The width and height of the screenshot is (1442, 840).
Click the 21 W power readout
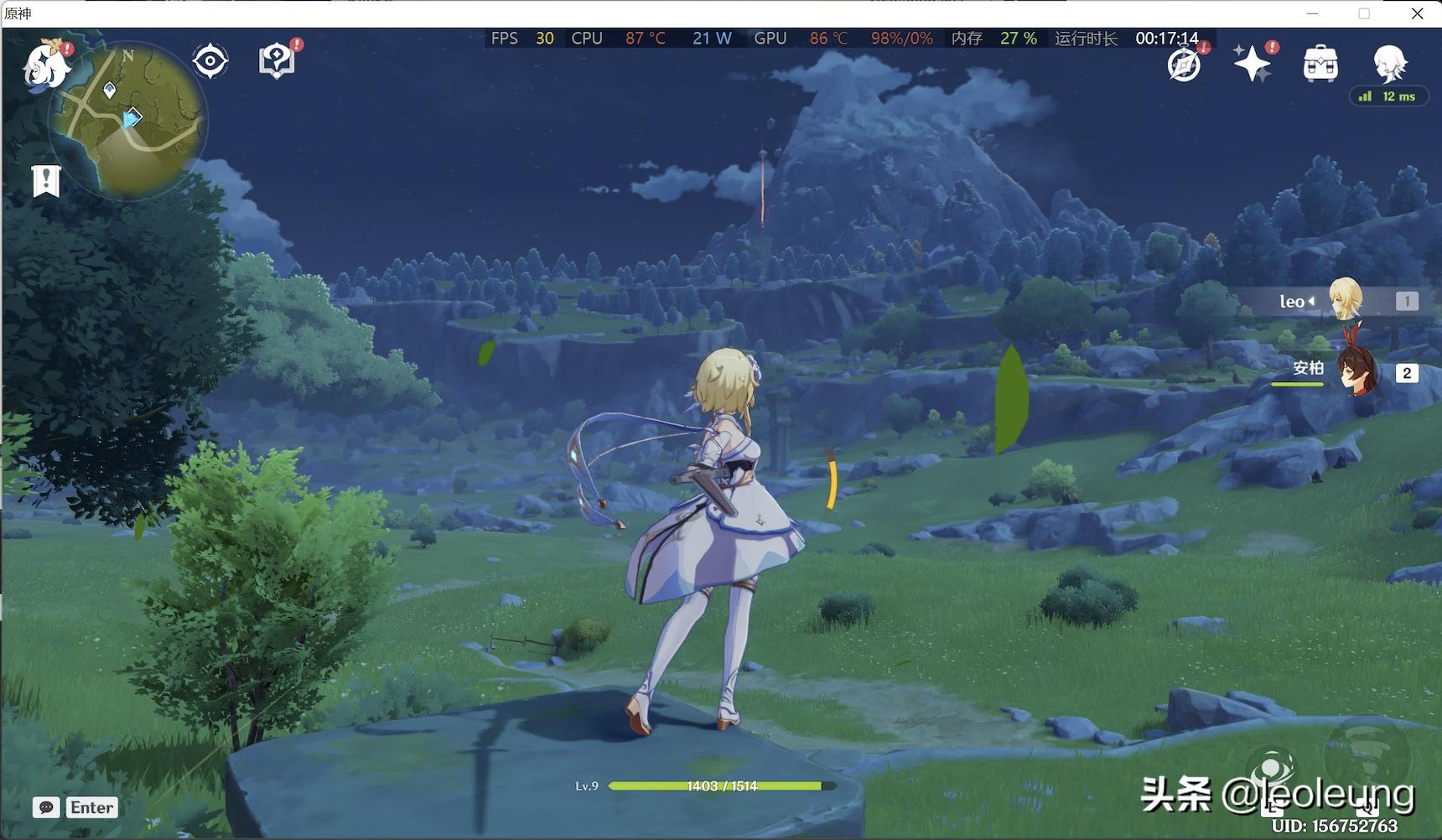point(712,39)
